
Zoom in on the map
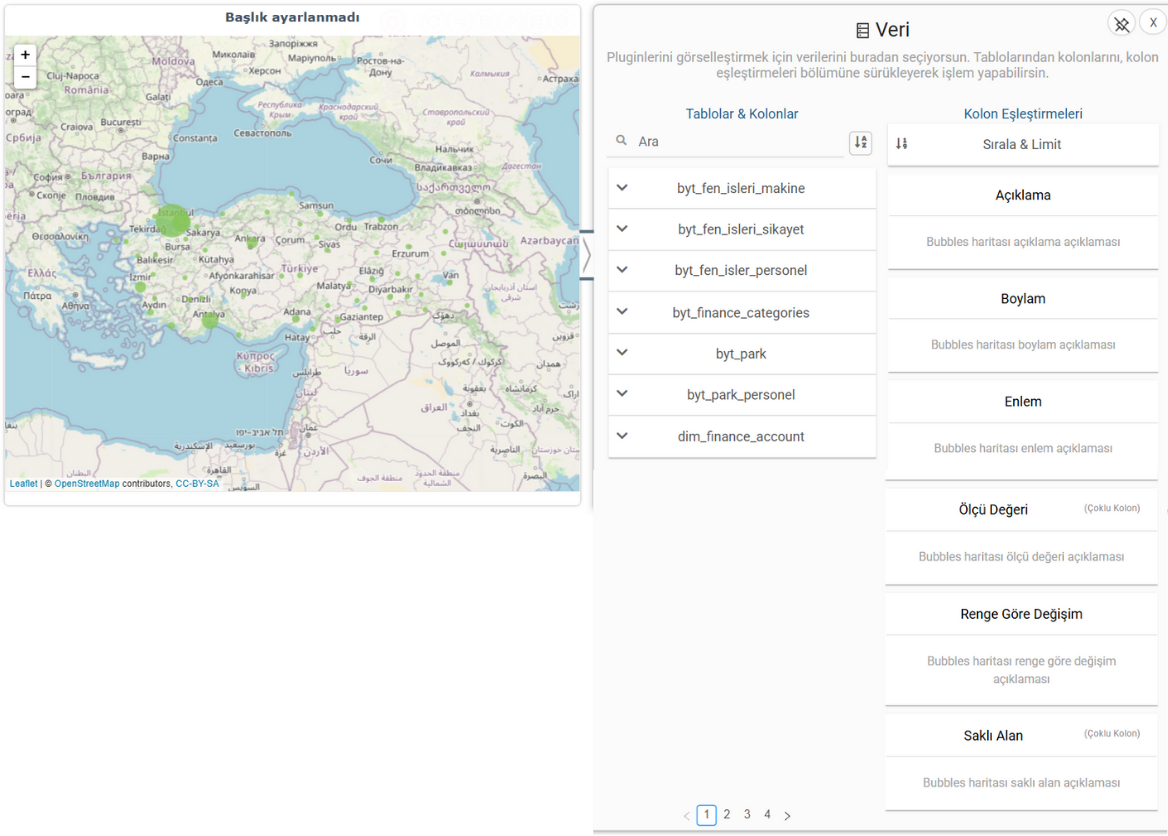25,55
